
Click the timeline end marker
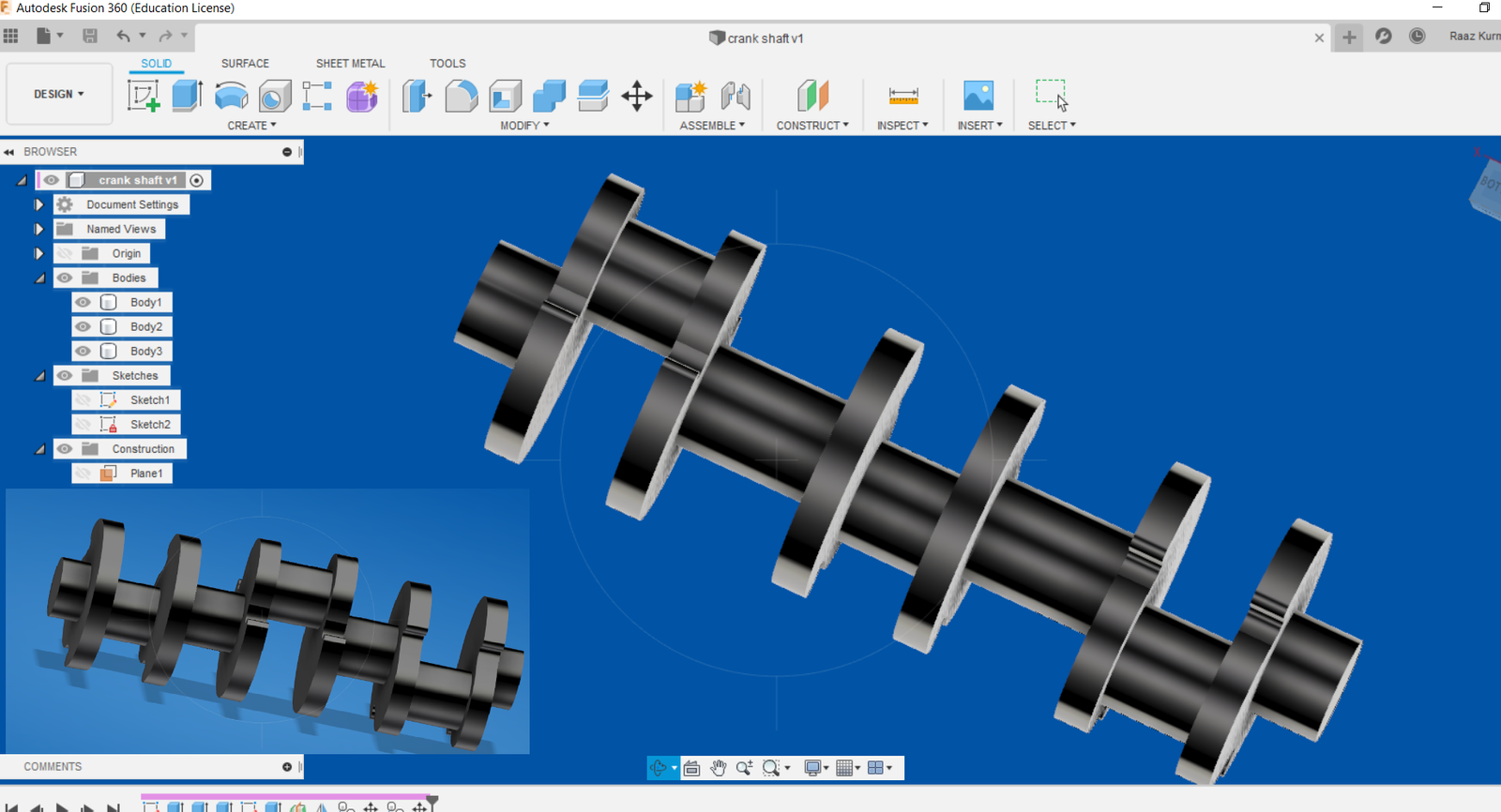click(432, 802)
